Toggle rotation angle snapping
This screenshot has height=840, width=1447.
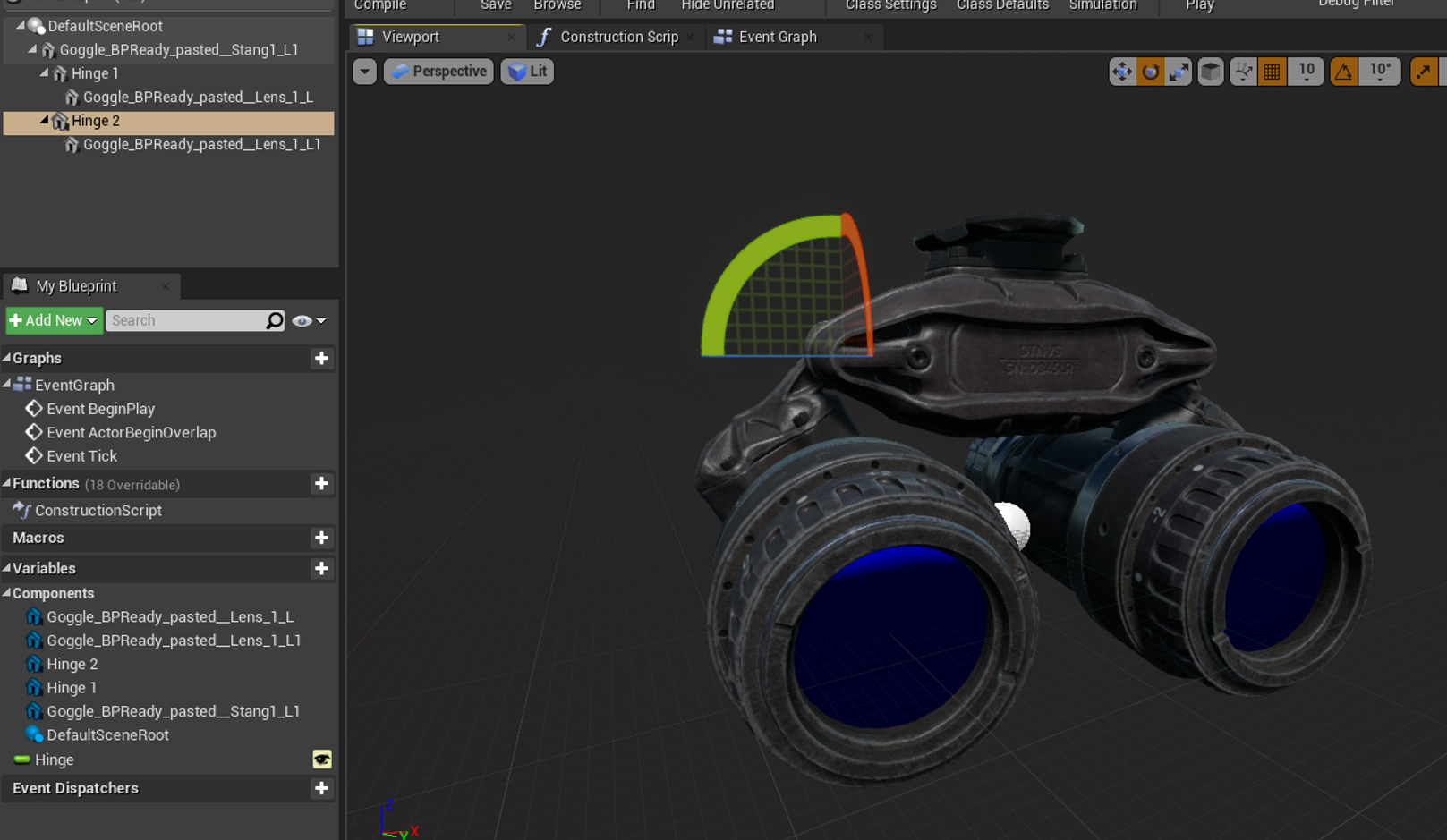pyautogui.click(x=1343, y=72)
